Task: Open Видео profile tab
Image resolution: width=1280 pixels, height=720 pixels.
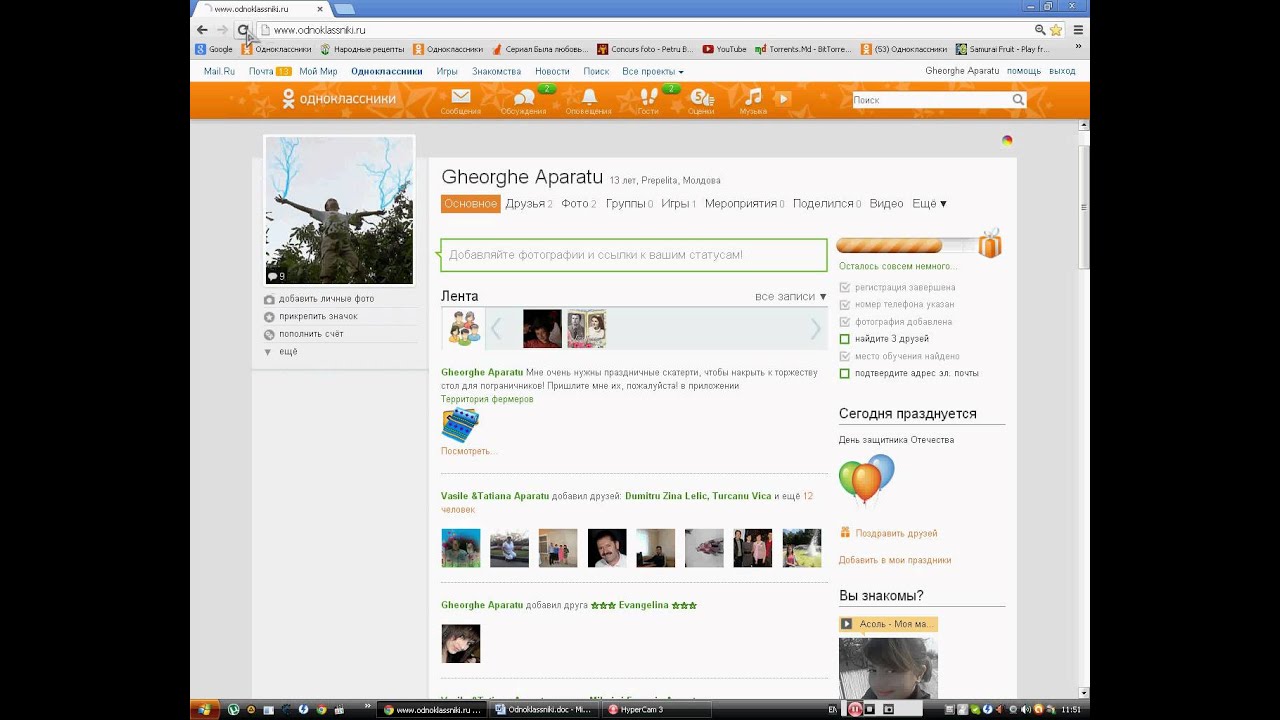Action: 886,204
